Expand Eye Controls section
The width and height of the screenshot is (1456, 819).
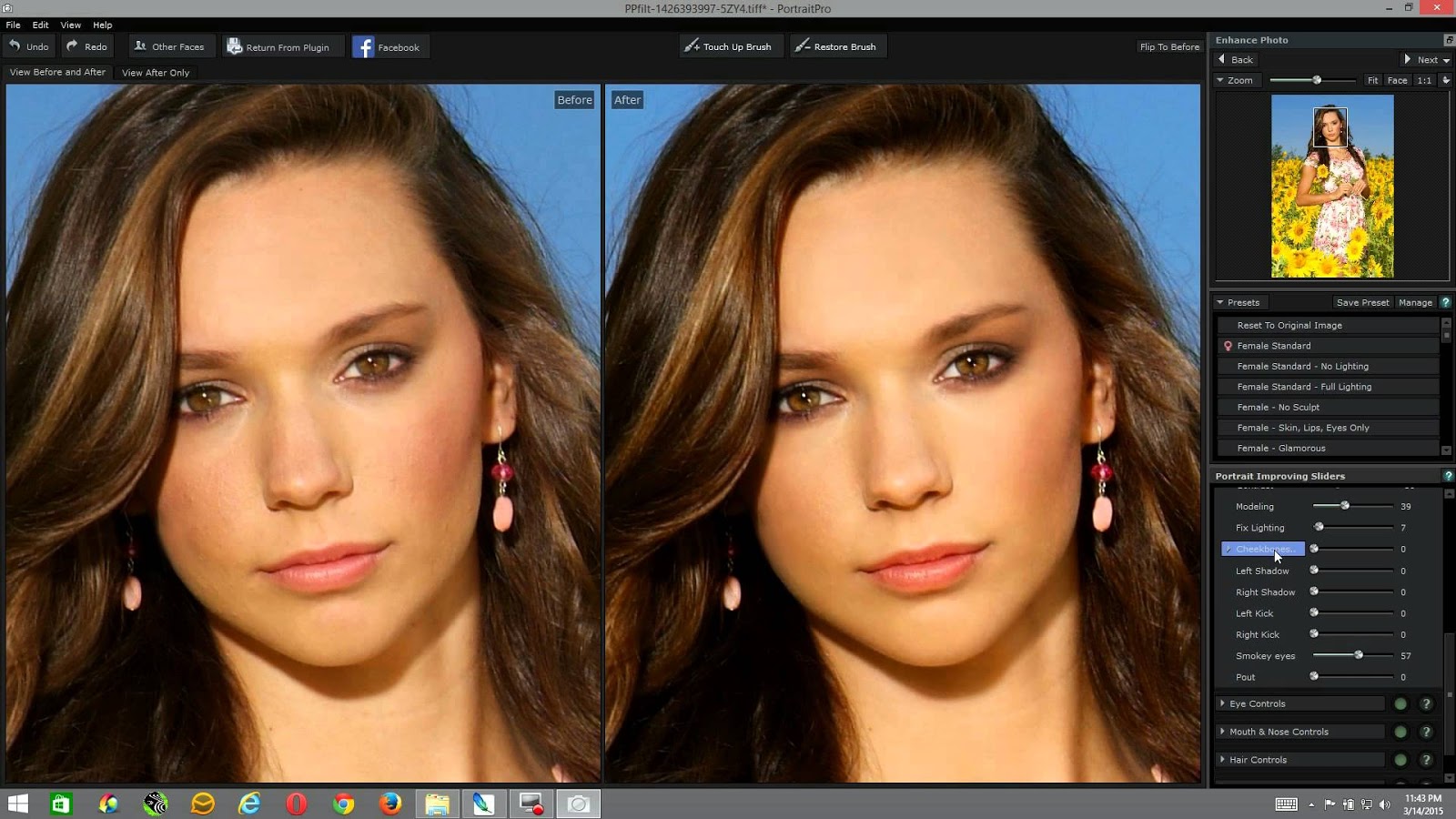click(x=1222, y=703)
